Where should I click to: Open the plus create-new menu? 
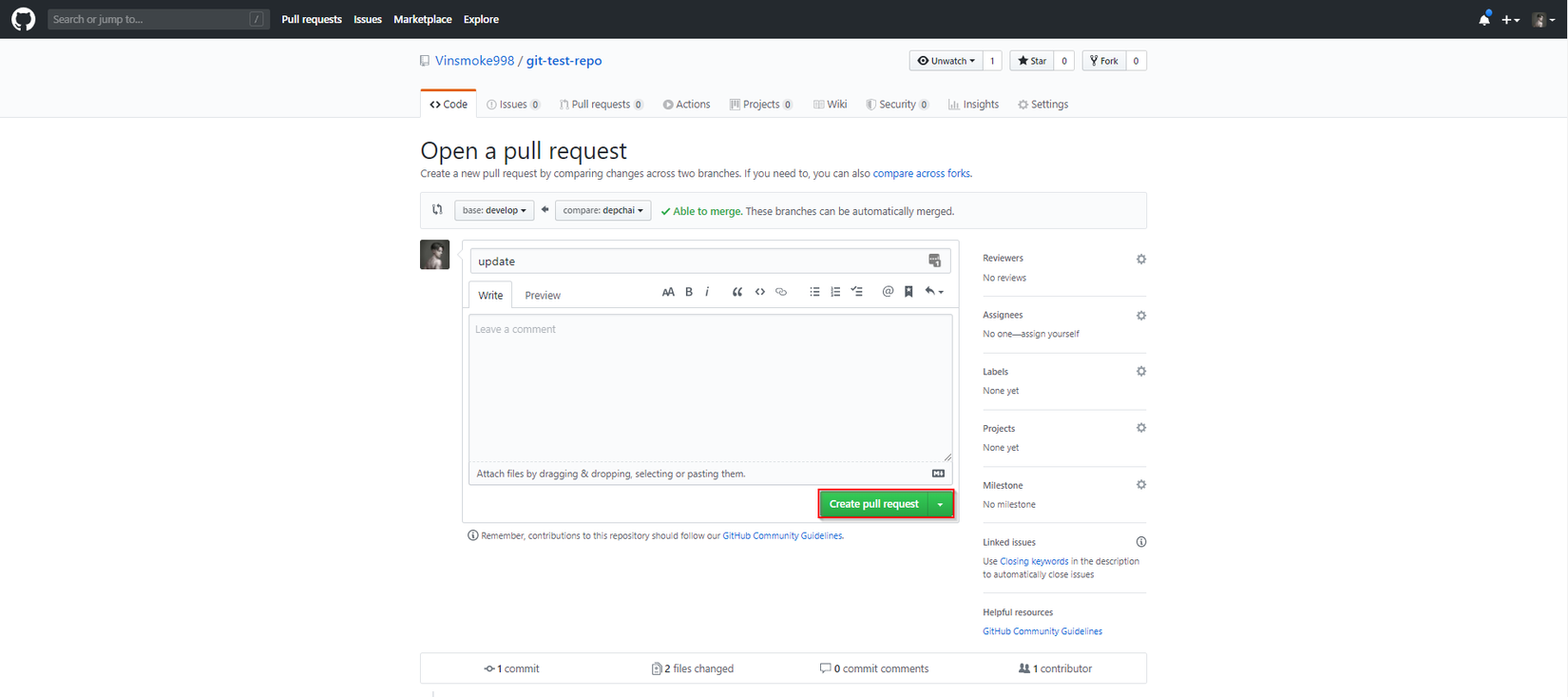1510,19
